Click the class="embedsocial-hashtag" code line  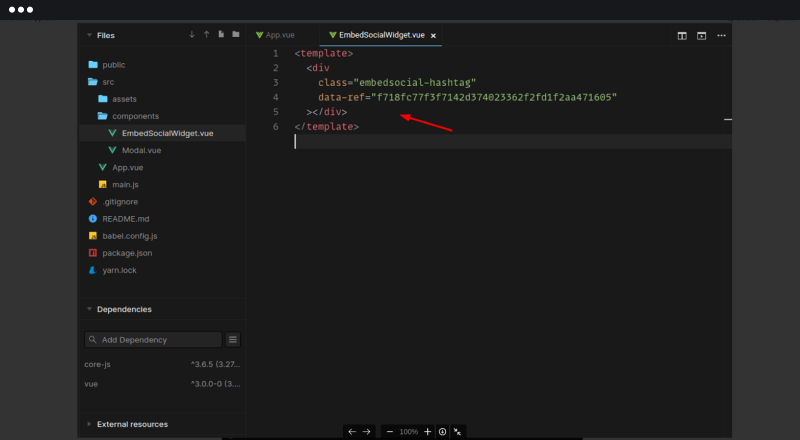pyautogui.click(x=397, y=82)
